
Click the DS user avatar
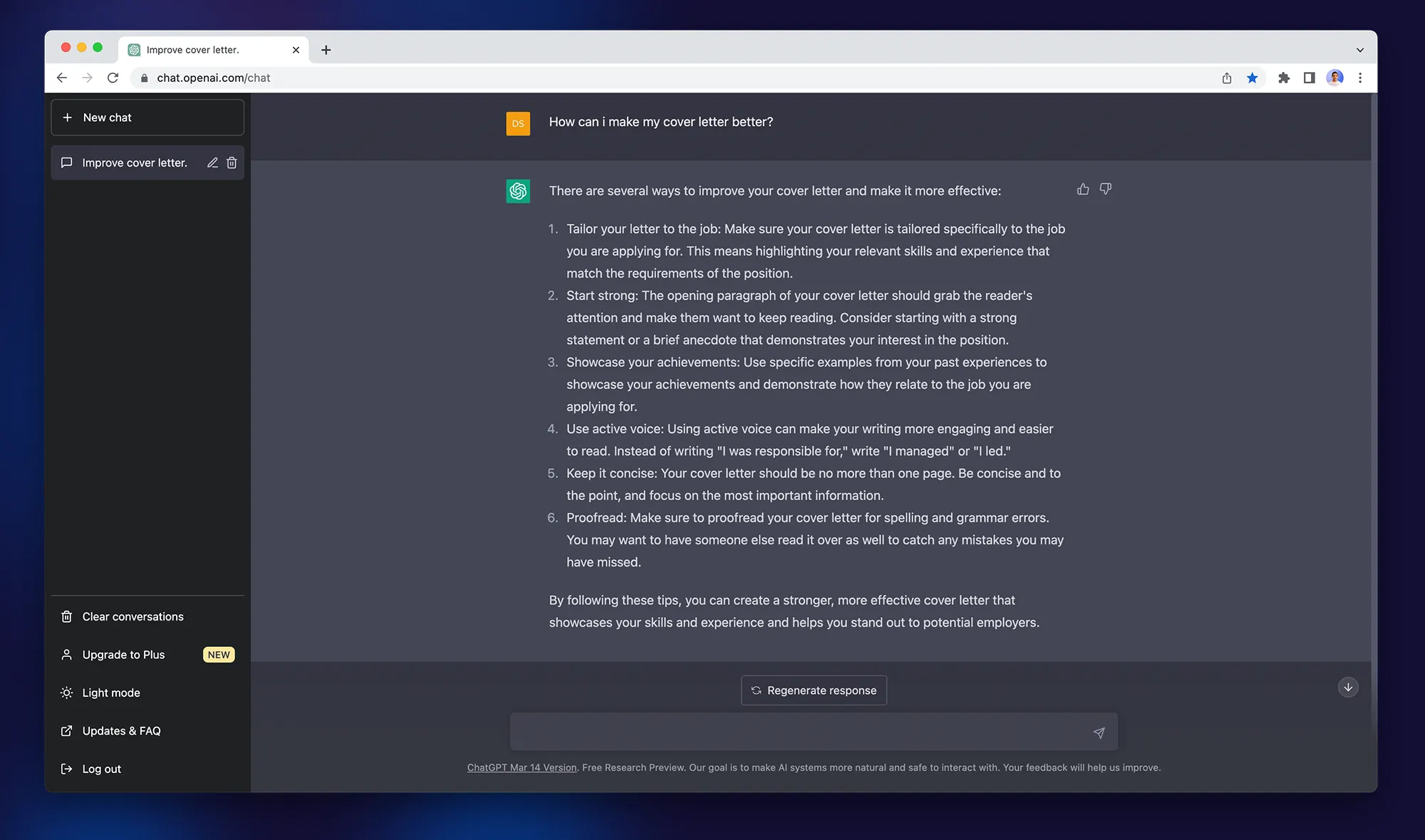(518, 123)
